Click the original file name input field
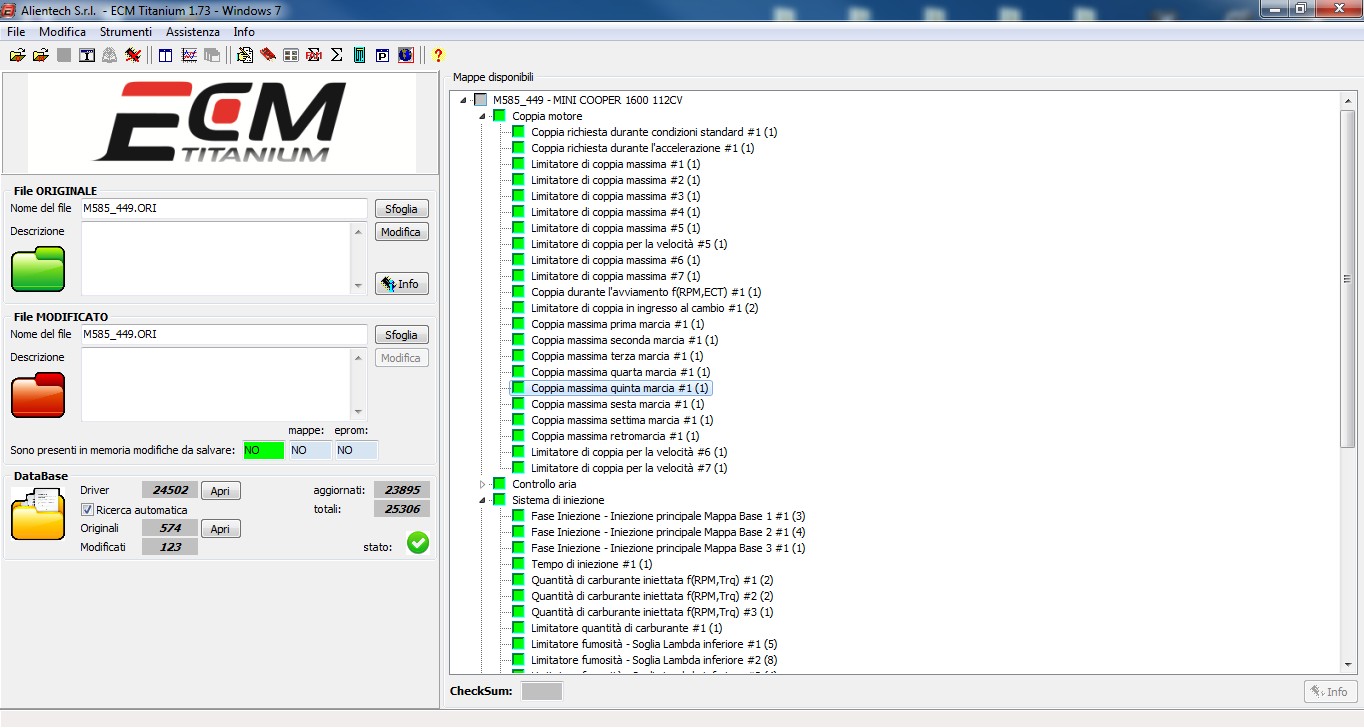Image resolution: width=1364 pixels, height=728 pixels. click(224, 208)
